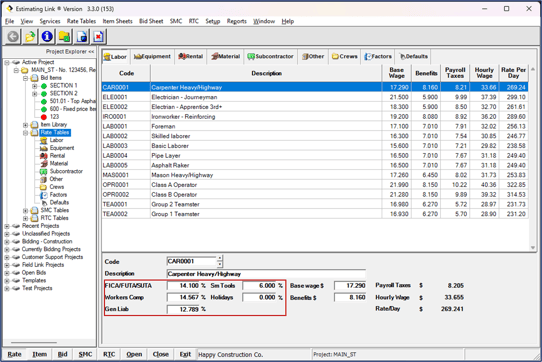This screenshot has height=362, width=542.
Task: Expand the Templates node
Action: point(7,281)
